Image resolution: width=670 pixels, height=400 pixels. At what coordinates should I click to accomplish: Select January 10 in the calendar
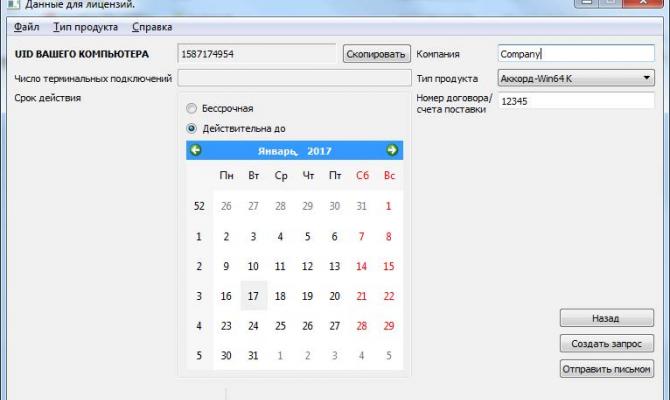[253, 266]
